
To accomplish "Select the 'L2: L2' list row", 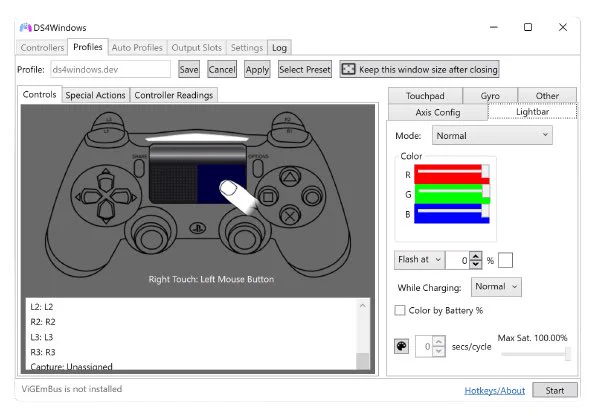I will tap(191, 307).
